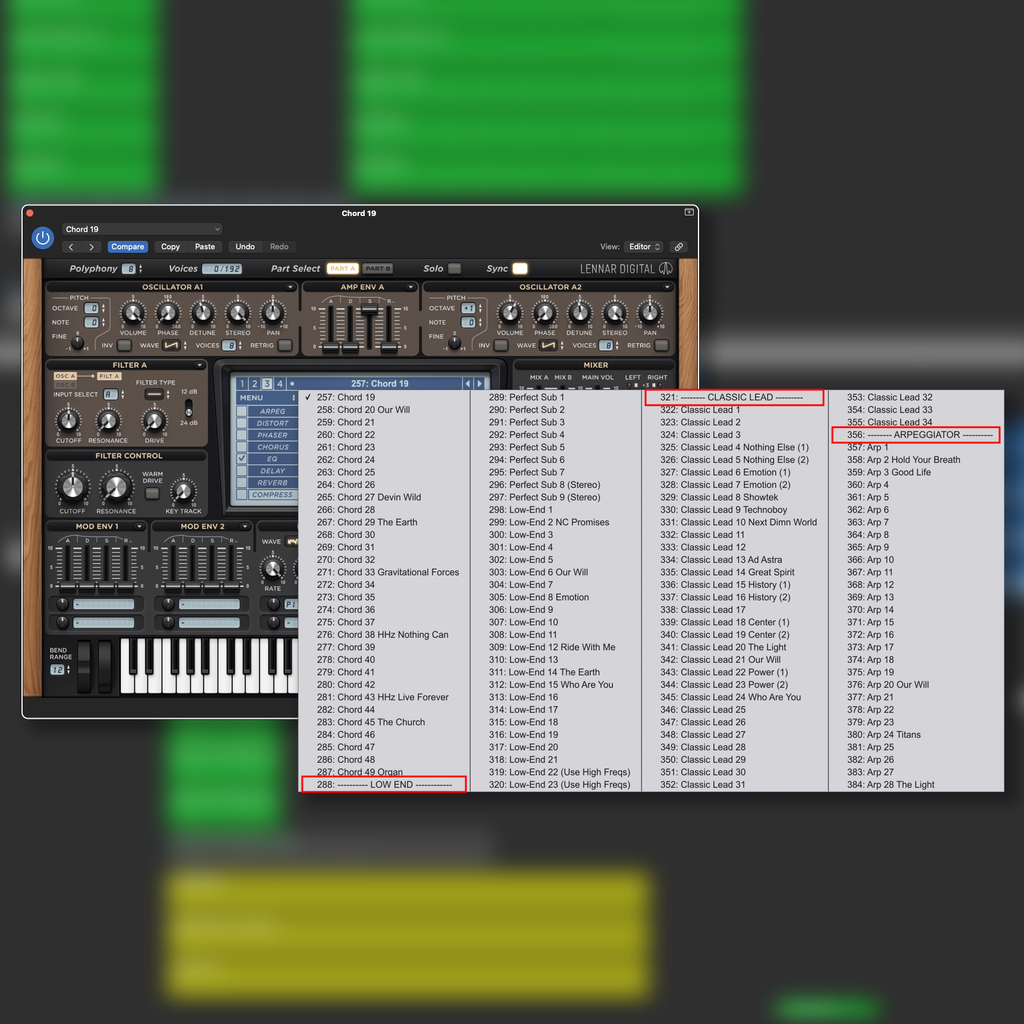This screenshot has height=1024, width=1024.
Task: Click the previous preset arrow
Action: coord(71,246)
